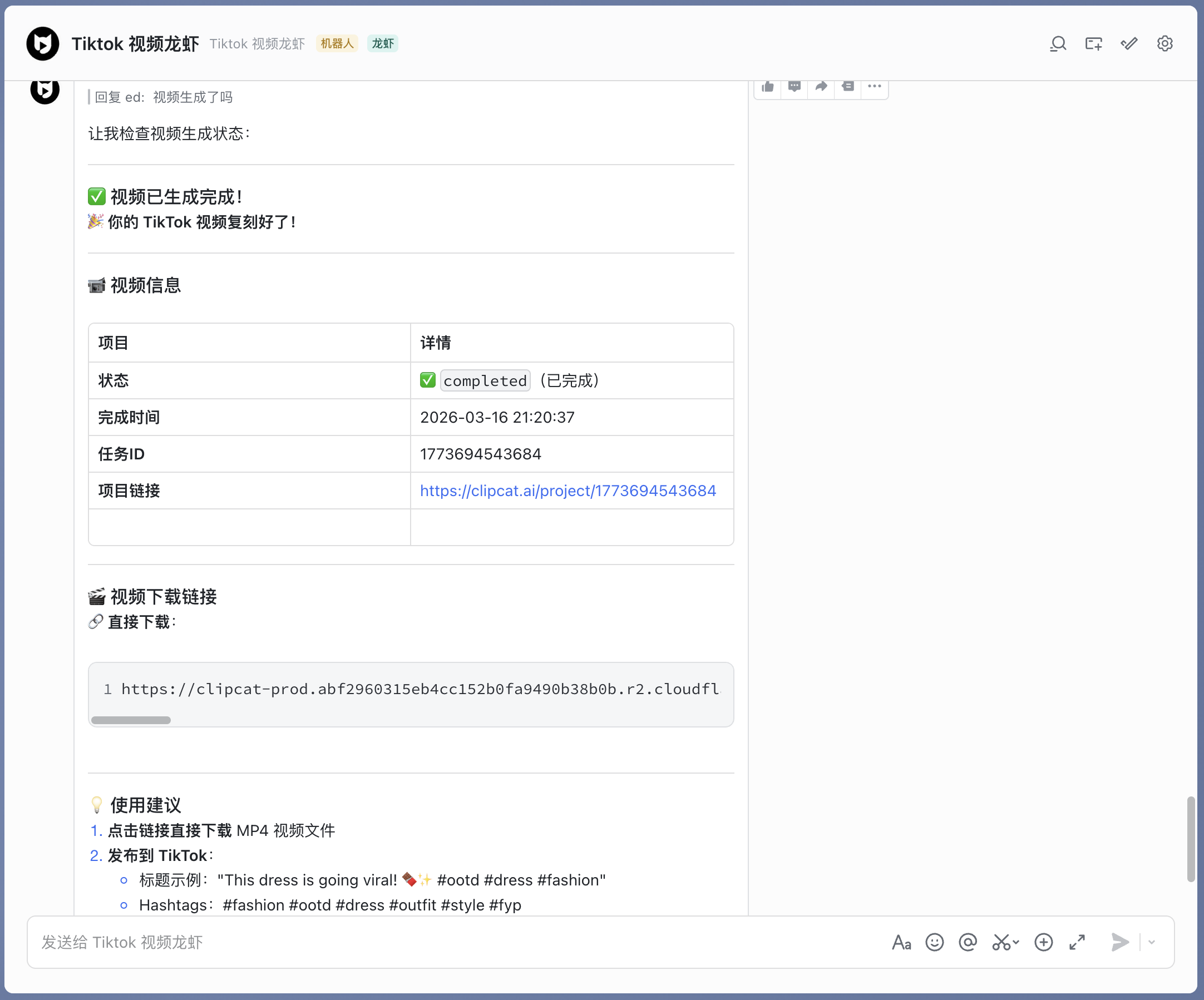Reply in thread via speech-bubble icon

794,87
